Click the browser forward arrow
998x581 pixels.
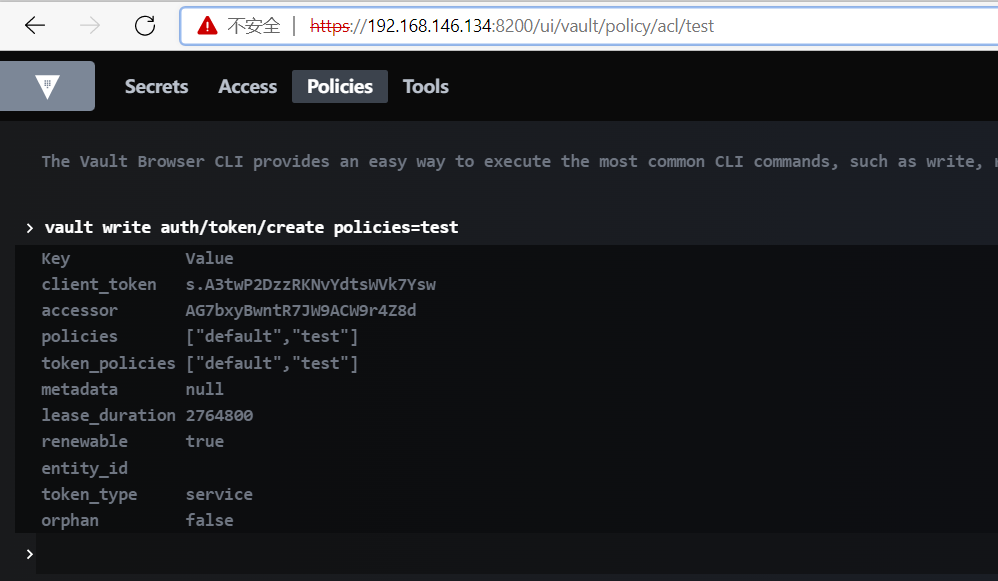pyautogui.click(x=90, y=26)
